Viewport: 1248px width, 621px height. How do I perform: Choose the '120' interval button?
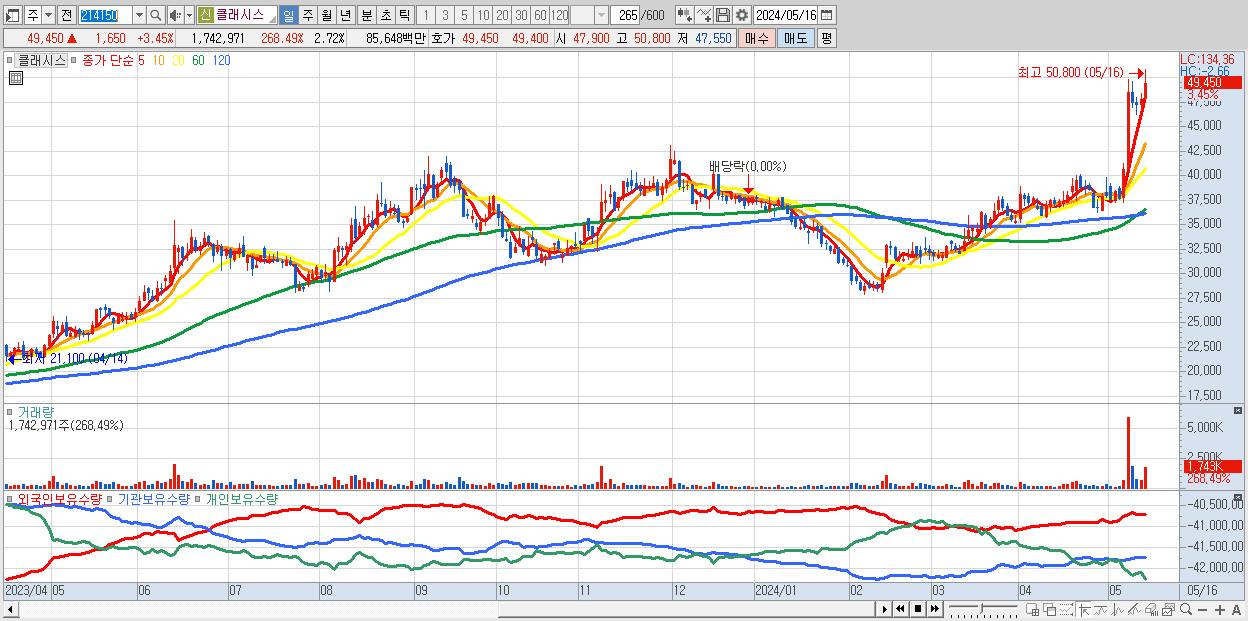click(559, 15)
